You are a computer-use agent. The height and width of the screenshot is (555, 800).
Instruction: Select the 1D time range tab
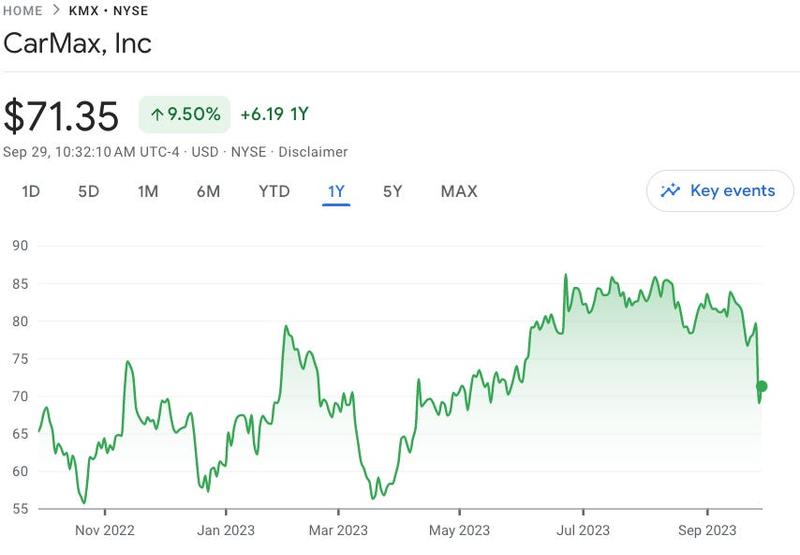tap(31, 191)
